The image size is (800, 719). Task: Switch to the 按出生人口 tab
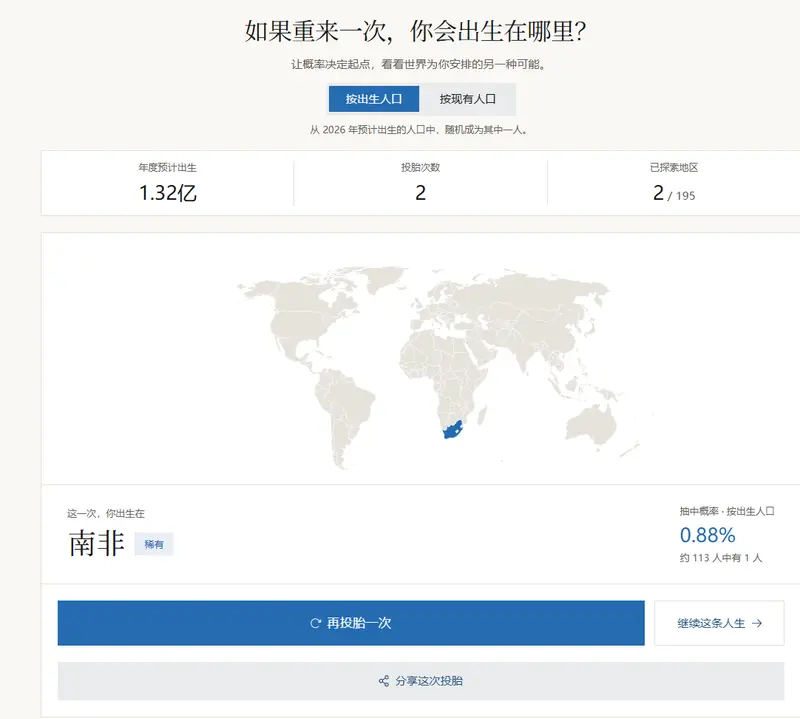point(373,99)
